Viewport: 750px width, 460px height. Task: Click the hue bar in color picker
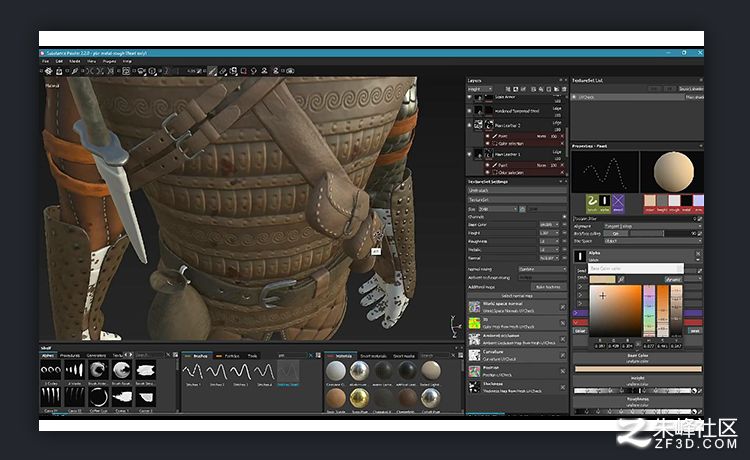649,311
